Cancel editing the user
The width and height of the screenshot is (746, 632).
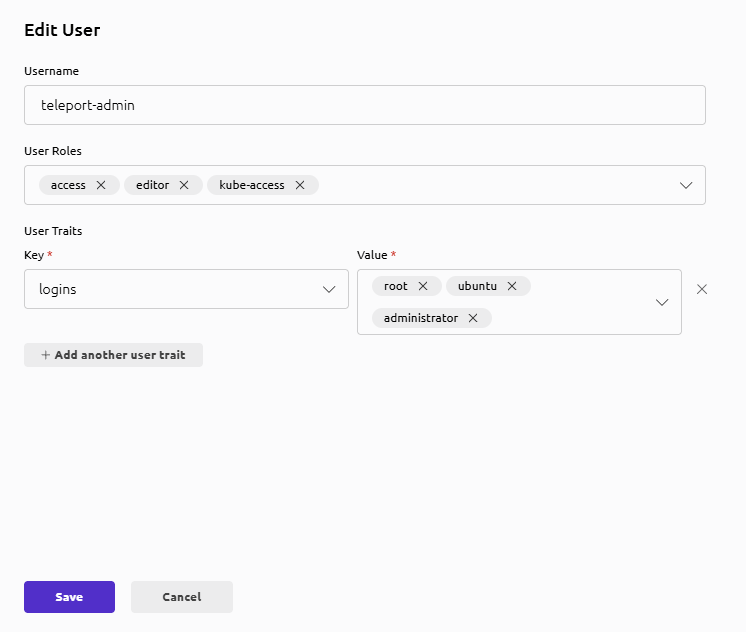(x=182, y=597)
